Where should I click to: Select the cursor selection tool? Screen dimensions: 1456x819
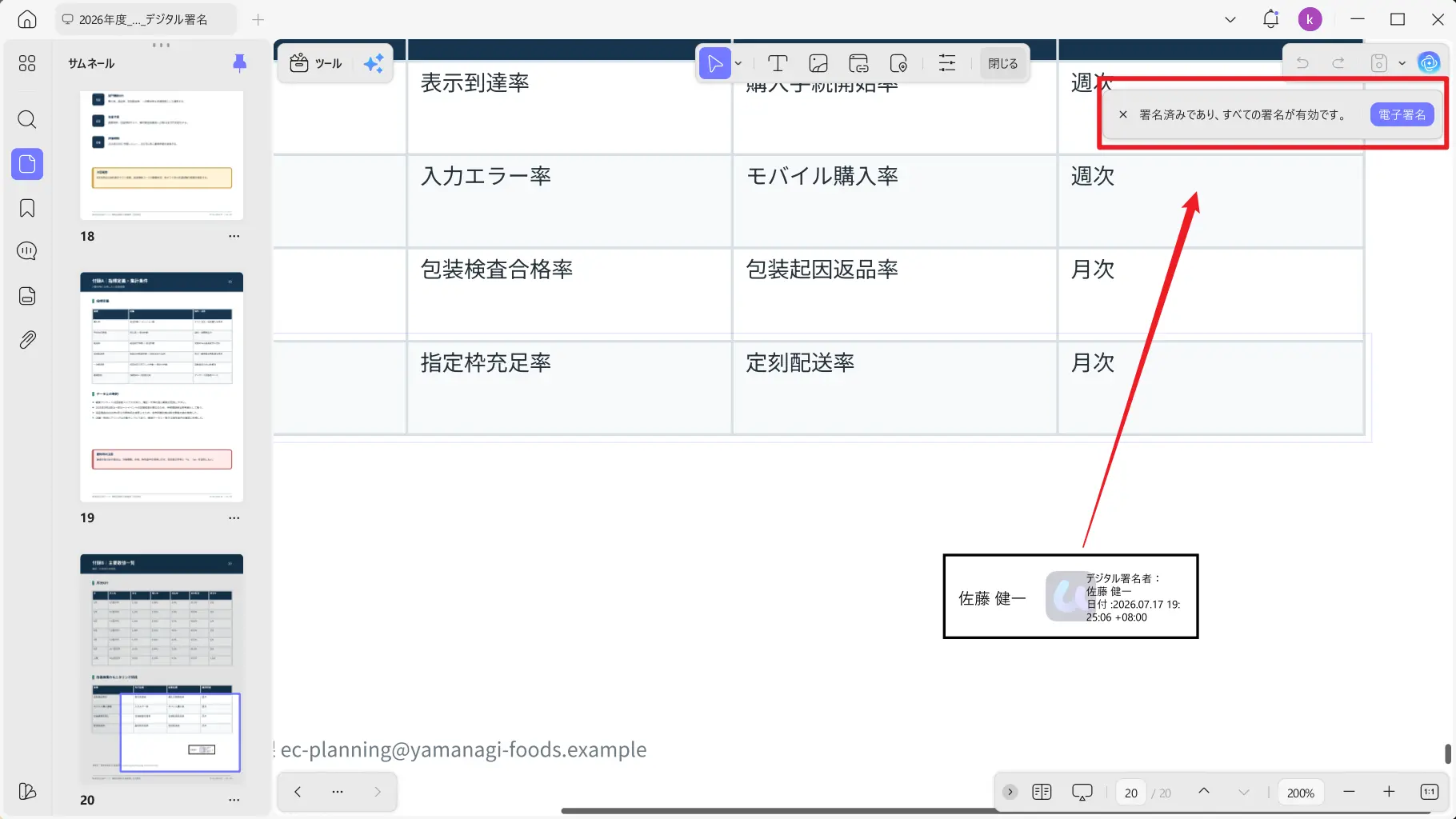pyautogui.click(x=714, y=63)
